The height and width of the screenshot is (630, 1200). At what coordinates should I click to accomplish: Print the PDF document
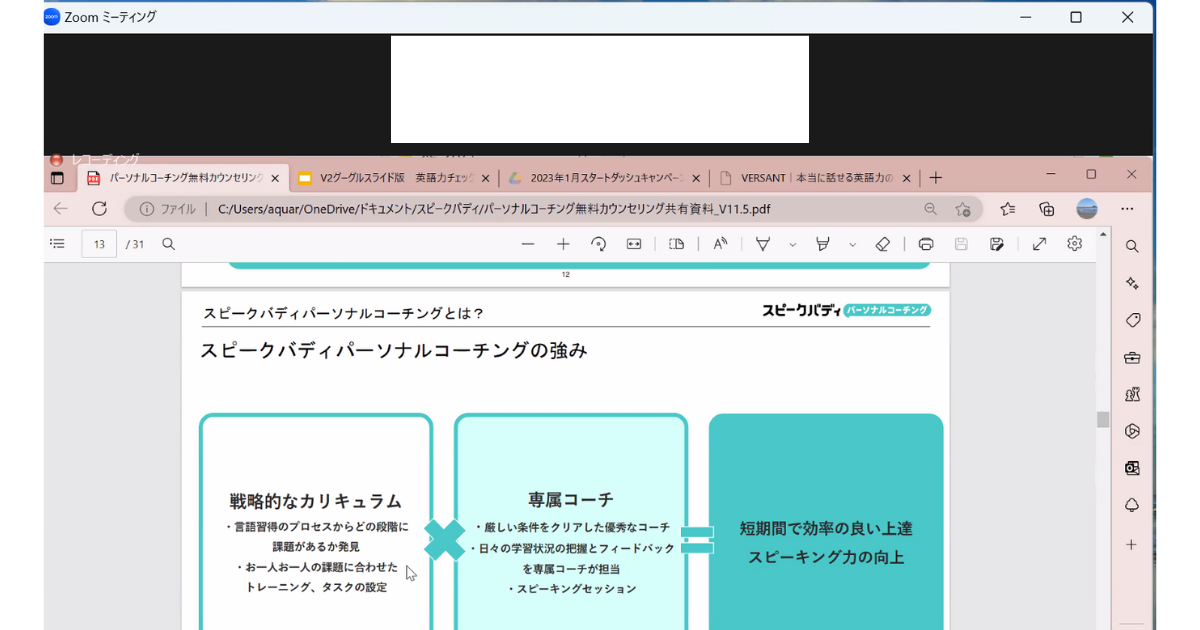click(926, 244)
